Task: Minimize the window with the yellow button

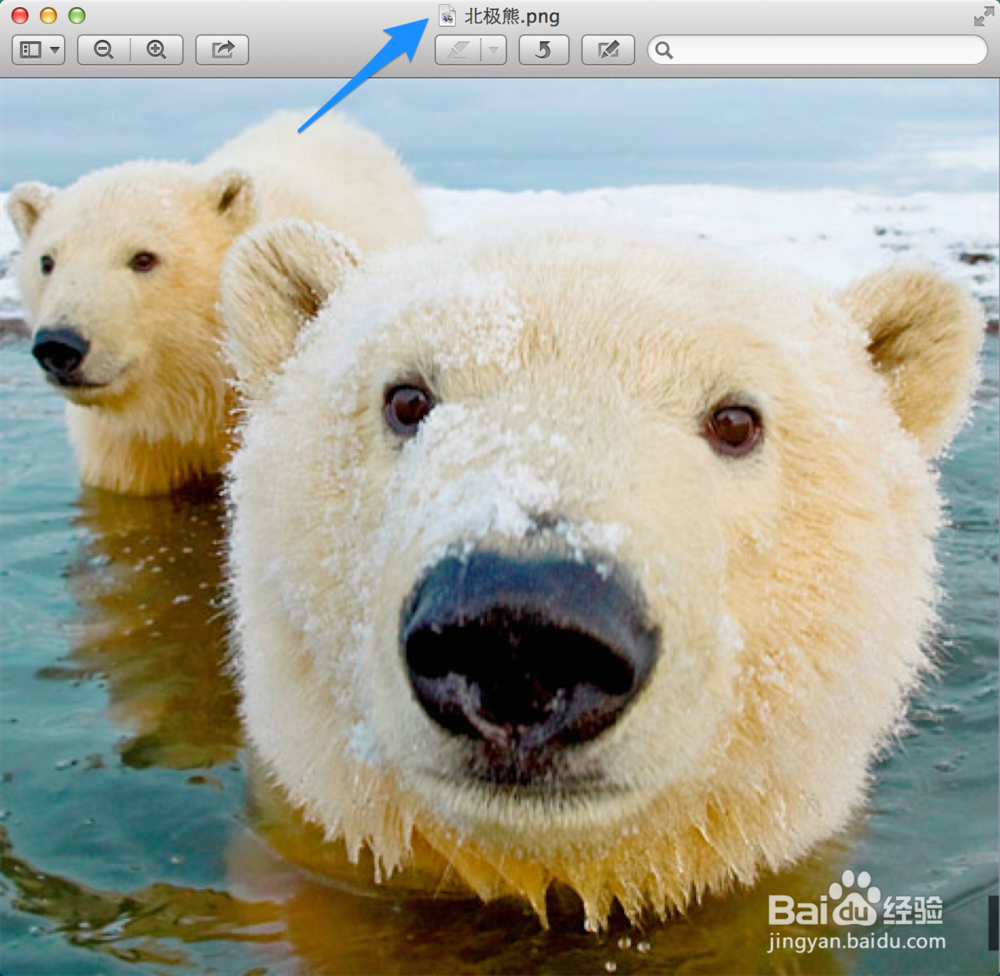Action: pos(48,15)
